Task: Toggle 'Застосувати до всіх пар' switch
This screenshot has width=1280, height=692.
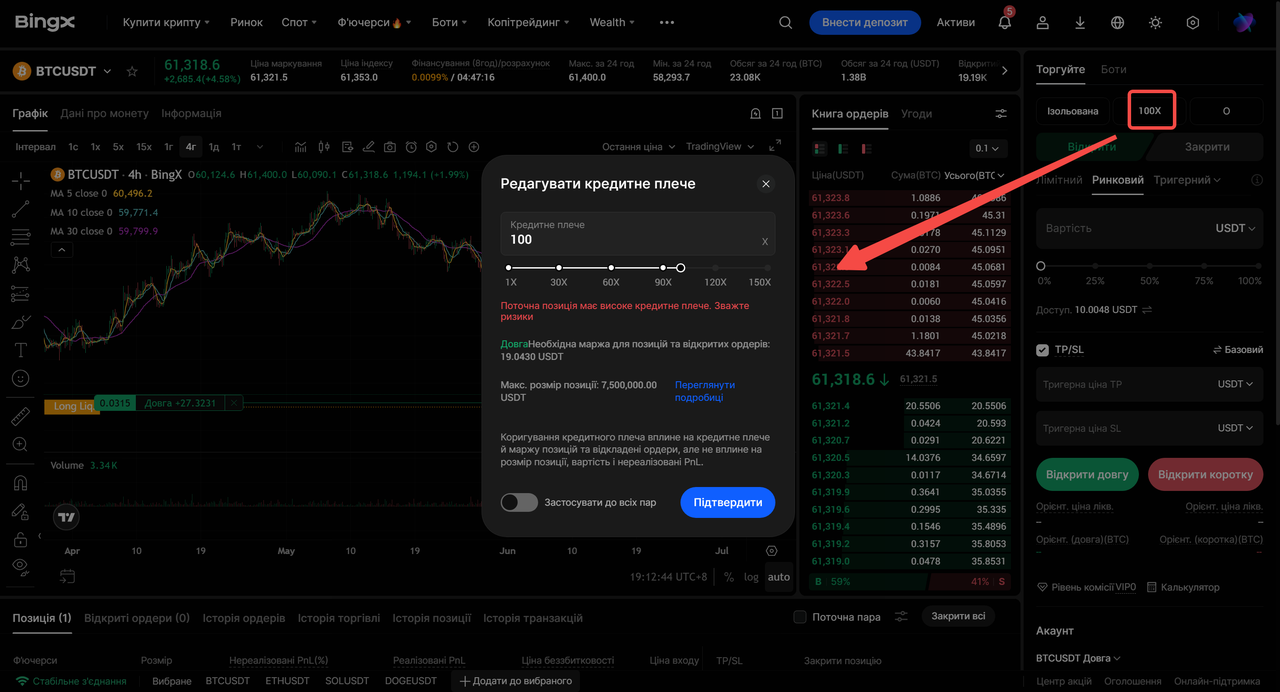Action: point(519,502)
